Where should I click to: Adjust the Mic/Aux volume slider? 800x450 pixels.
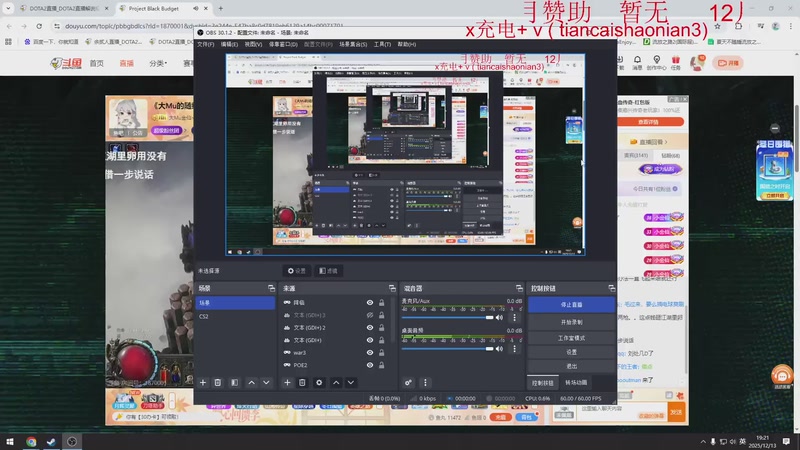(x=447, y=317)
